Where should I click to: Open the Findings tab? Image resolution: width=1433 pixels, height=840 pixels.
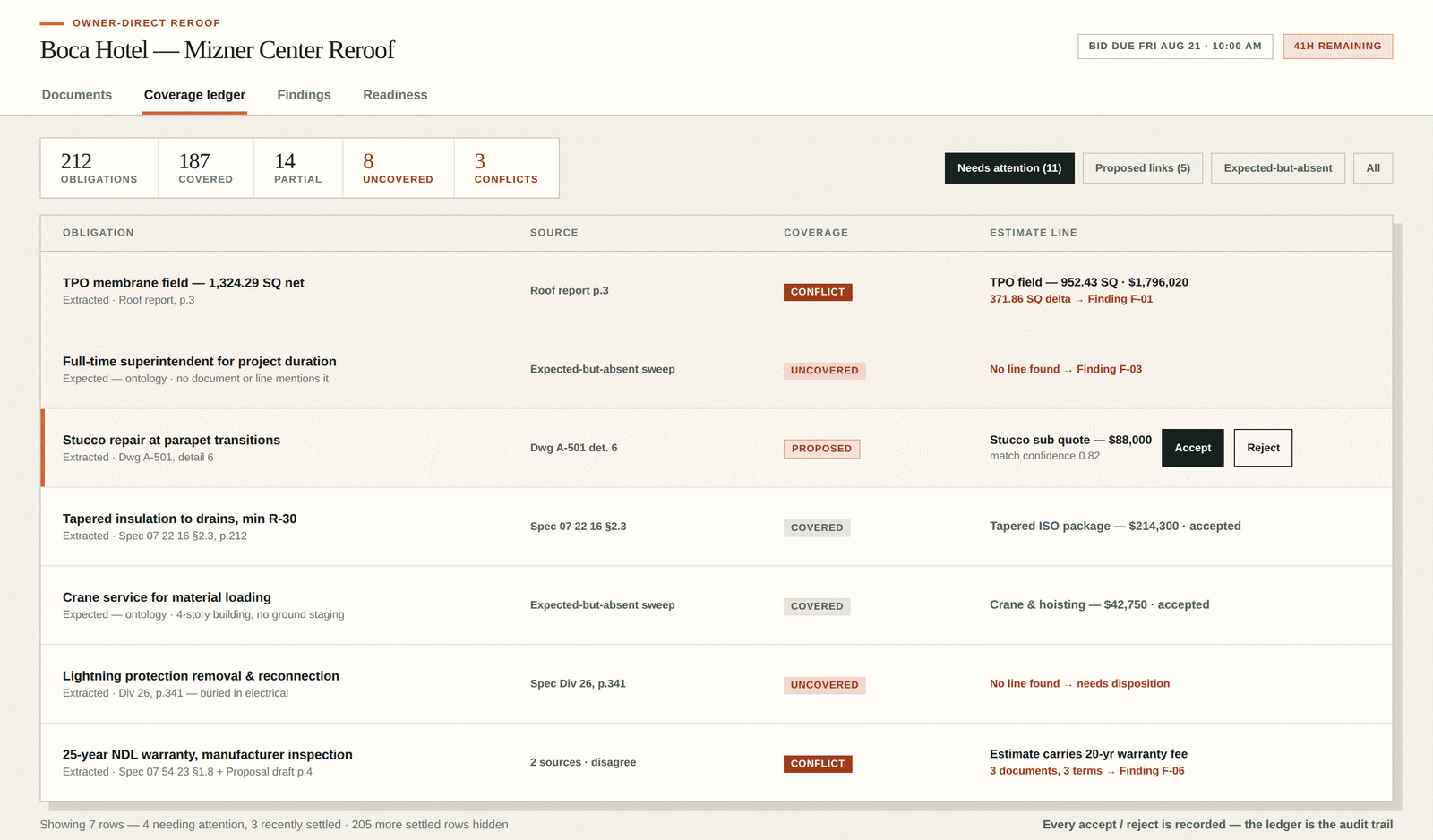304,95
